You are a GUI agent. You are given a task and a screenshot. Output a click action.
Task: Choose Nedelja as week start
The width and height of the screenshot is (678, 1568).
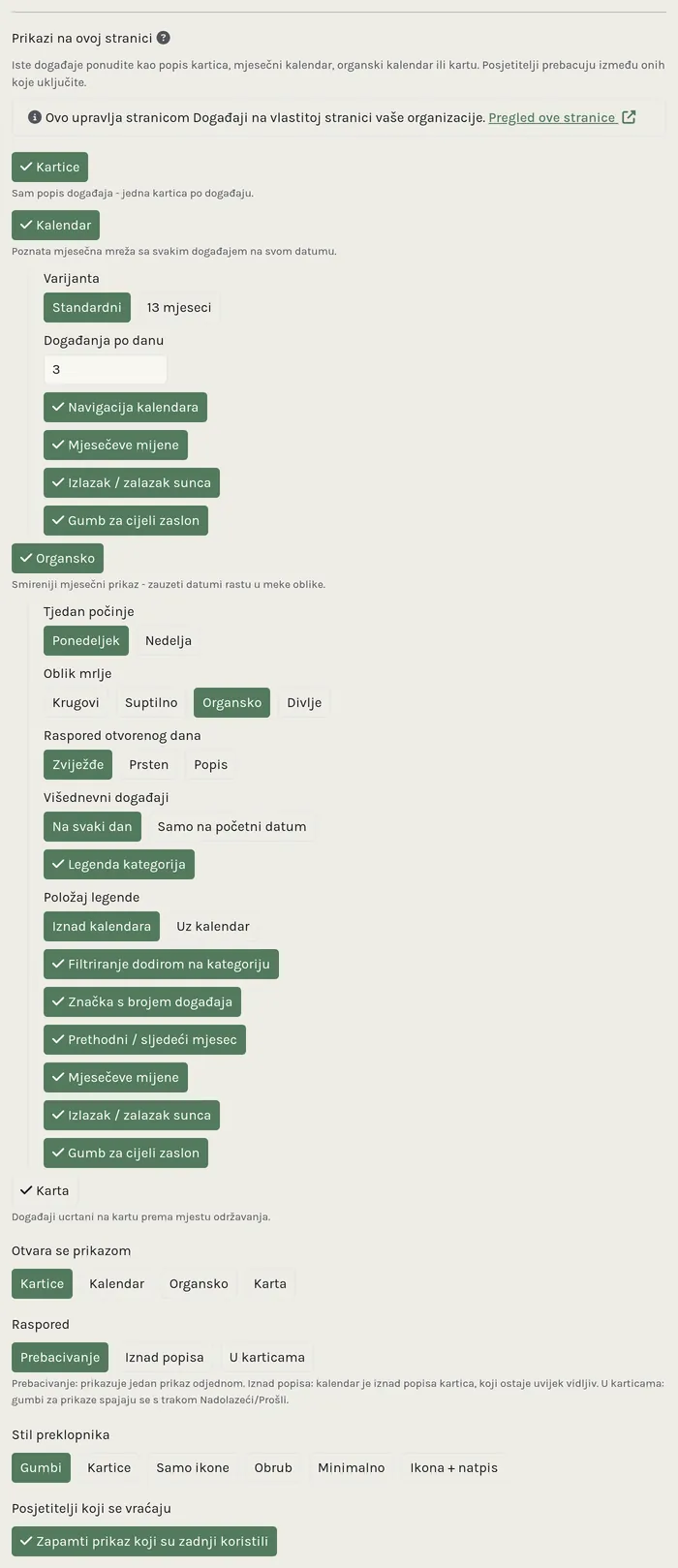169,640
